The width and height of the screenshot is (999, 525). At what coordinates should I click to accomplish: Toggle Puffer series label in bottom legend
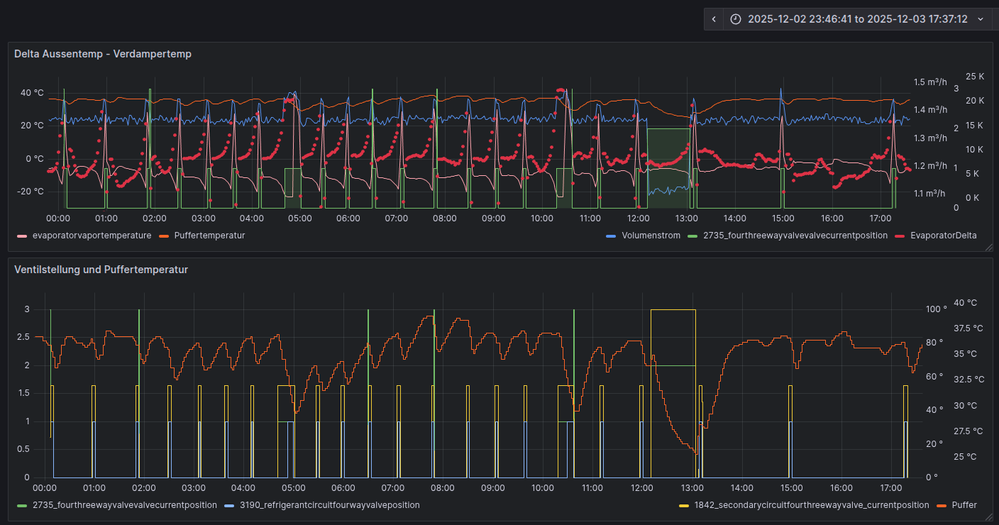(964, 505)
